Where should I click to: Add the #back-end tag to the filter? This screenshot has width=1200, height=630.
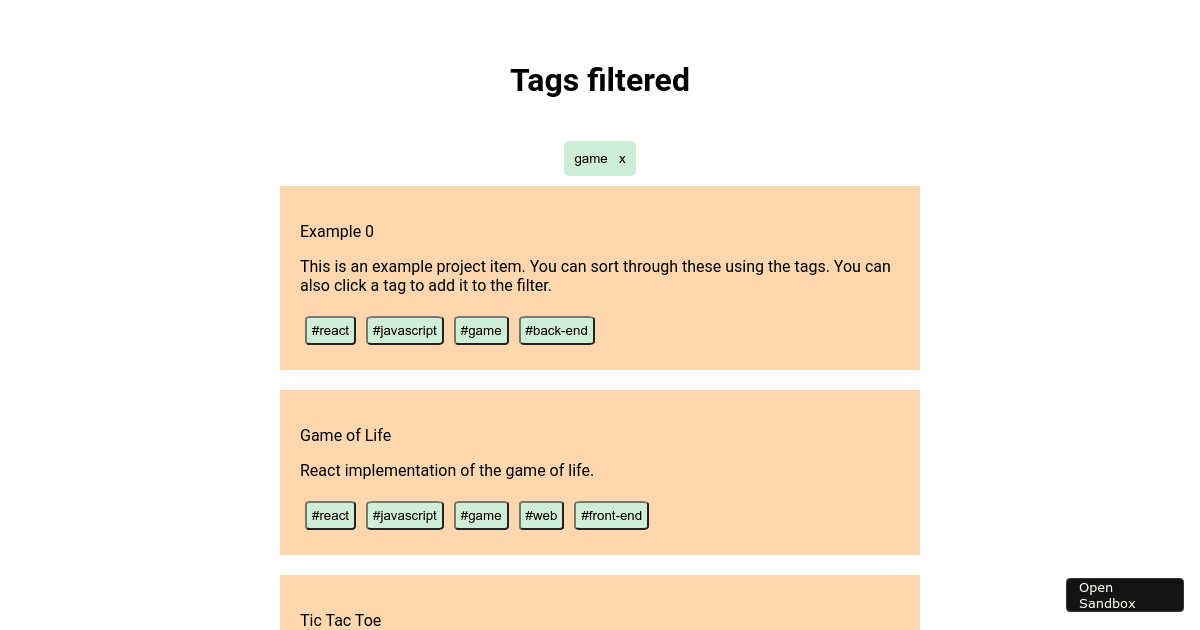click(556, 330)
